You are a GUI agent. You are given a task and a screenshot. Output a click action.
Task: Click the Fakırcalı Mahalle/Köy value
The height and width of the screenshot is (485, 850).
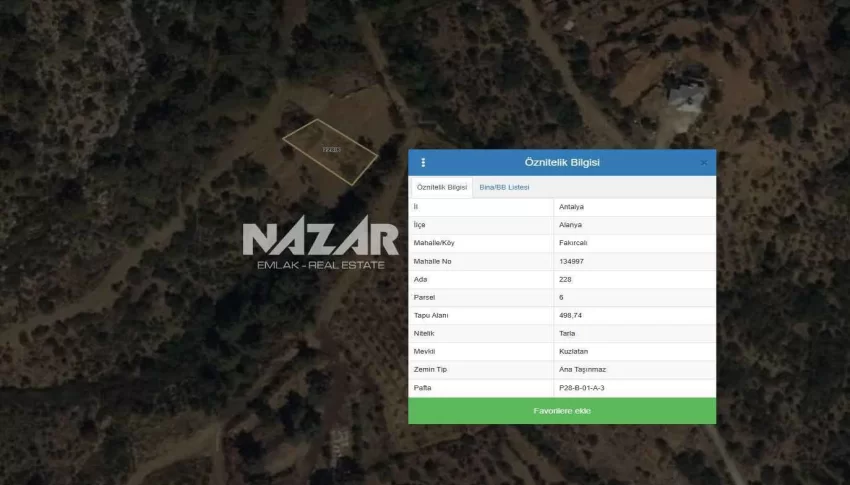click(x=573, y=243)
